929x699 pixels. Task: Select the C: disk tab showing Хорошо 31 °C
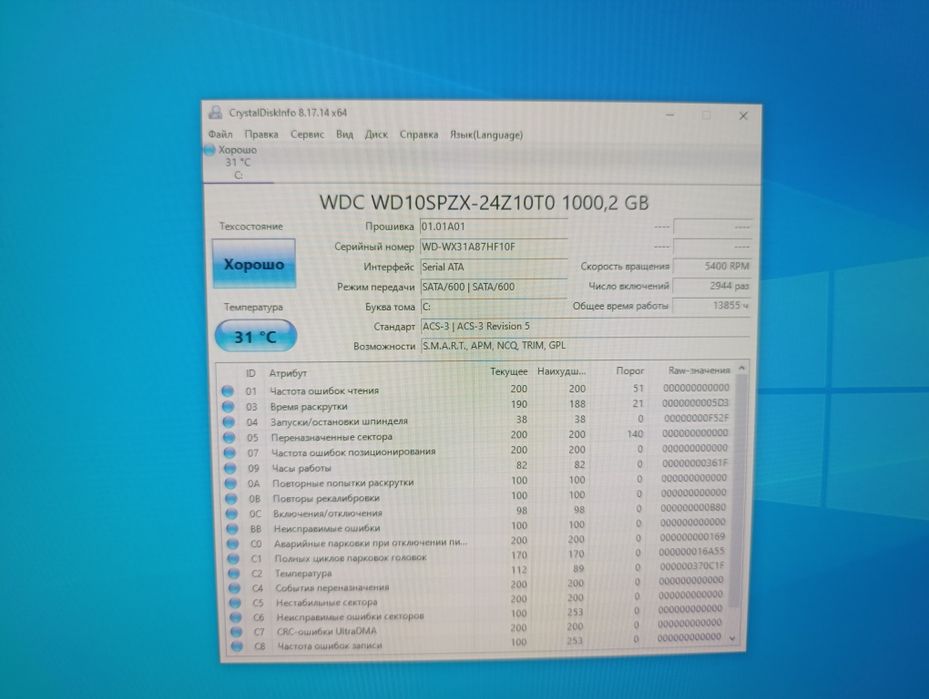coord(236,162)
